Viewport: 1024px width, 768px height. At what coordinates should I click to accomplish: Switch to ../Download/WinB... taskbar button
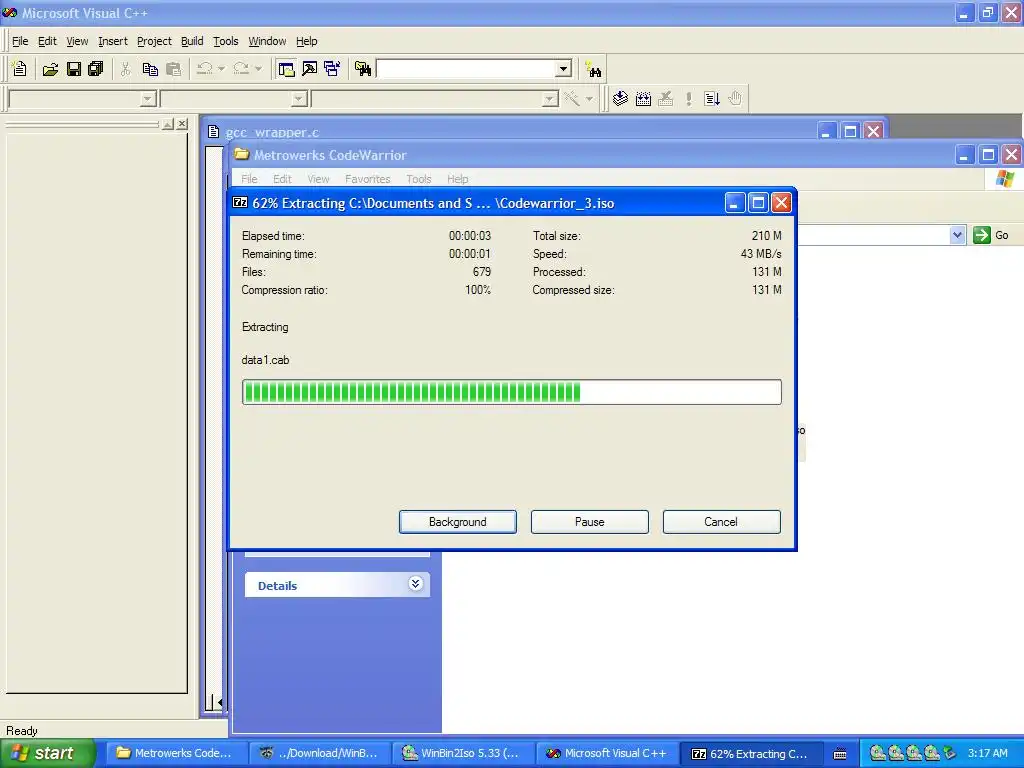[x=319, y=754]
